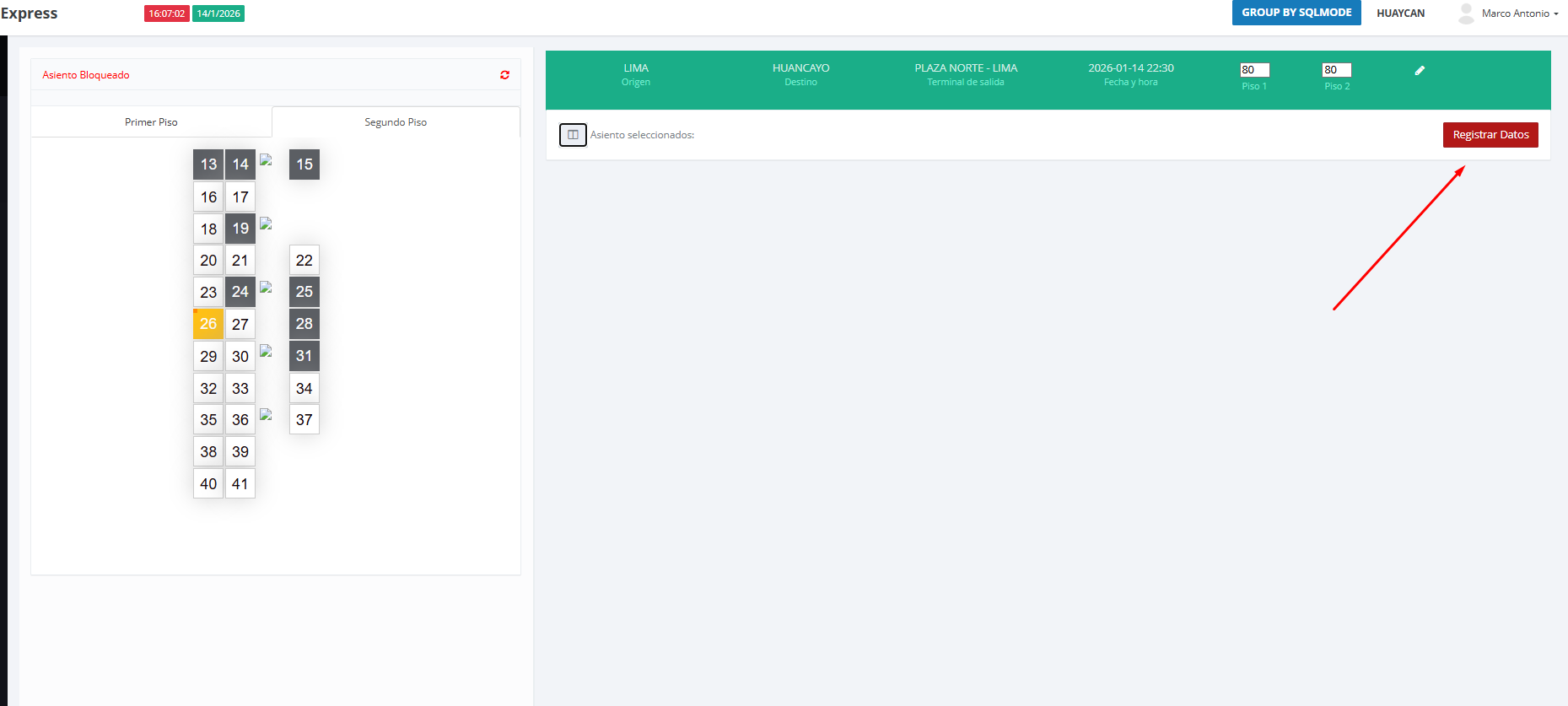
Task: Click the Piso 2 price input field
Action: (x=1337, y=70)
